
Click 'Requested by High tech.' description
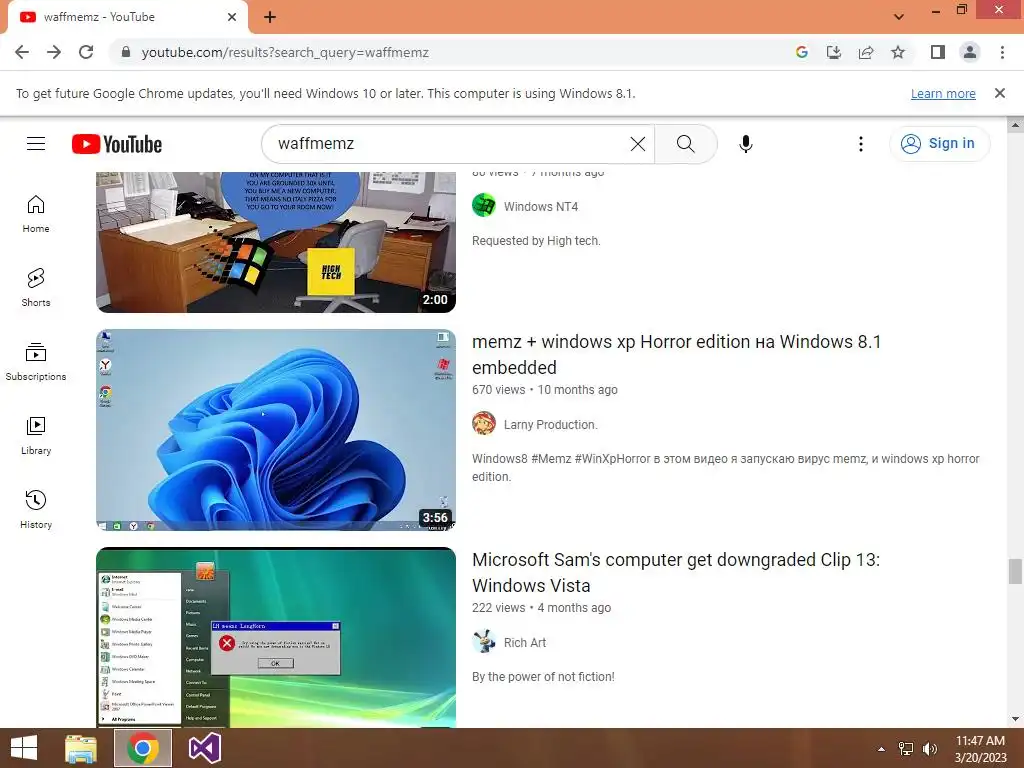pyautogui.click(x=536, y=241)
